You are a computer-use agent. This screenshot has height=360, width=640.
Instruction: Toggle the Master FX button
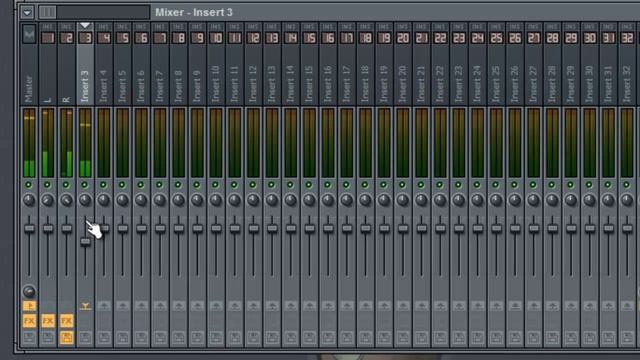[x=29, y=321]
